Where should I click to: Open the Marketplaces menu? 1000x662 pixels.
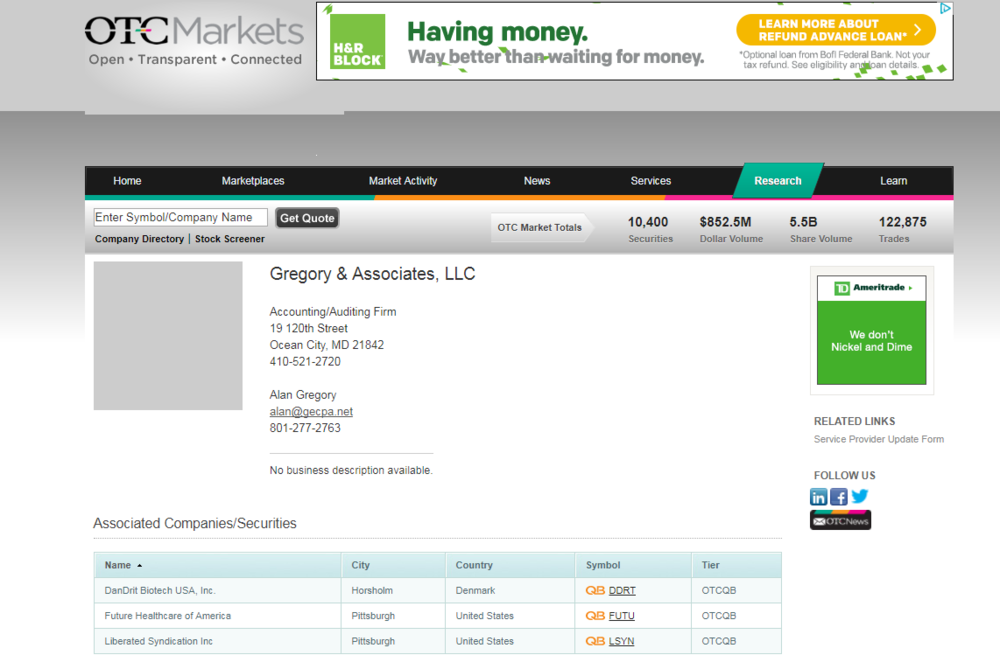pyautogui.click(x=253, y=181)
